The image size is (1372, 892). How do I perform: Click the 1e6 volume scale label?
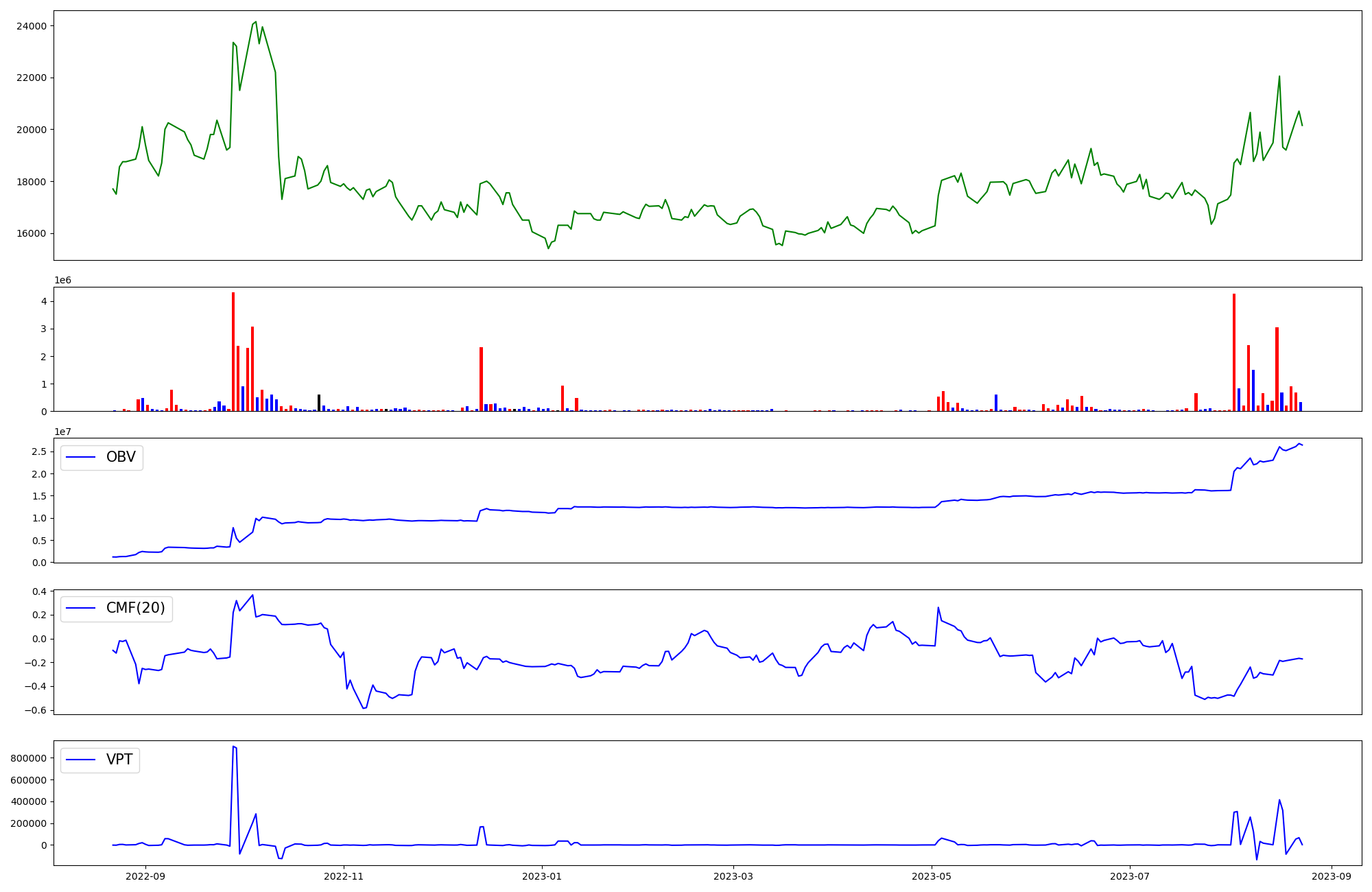[62, 281]
